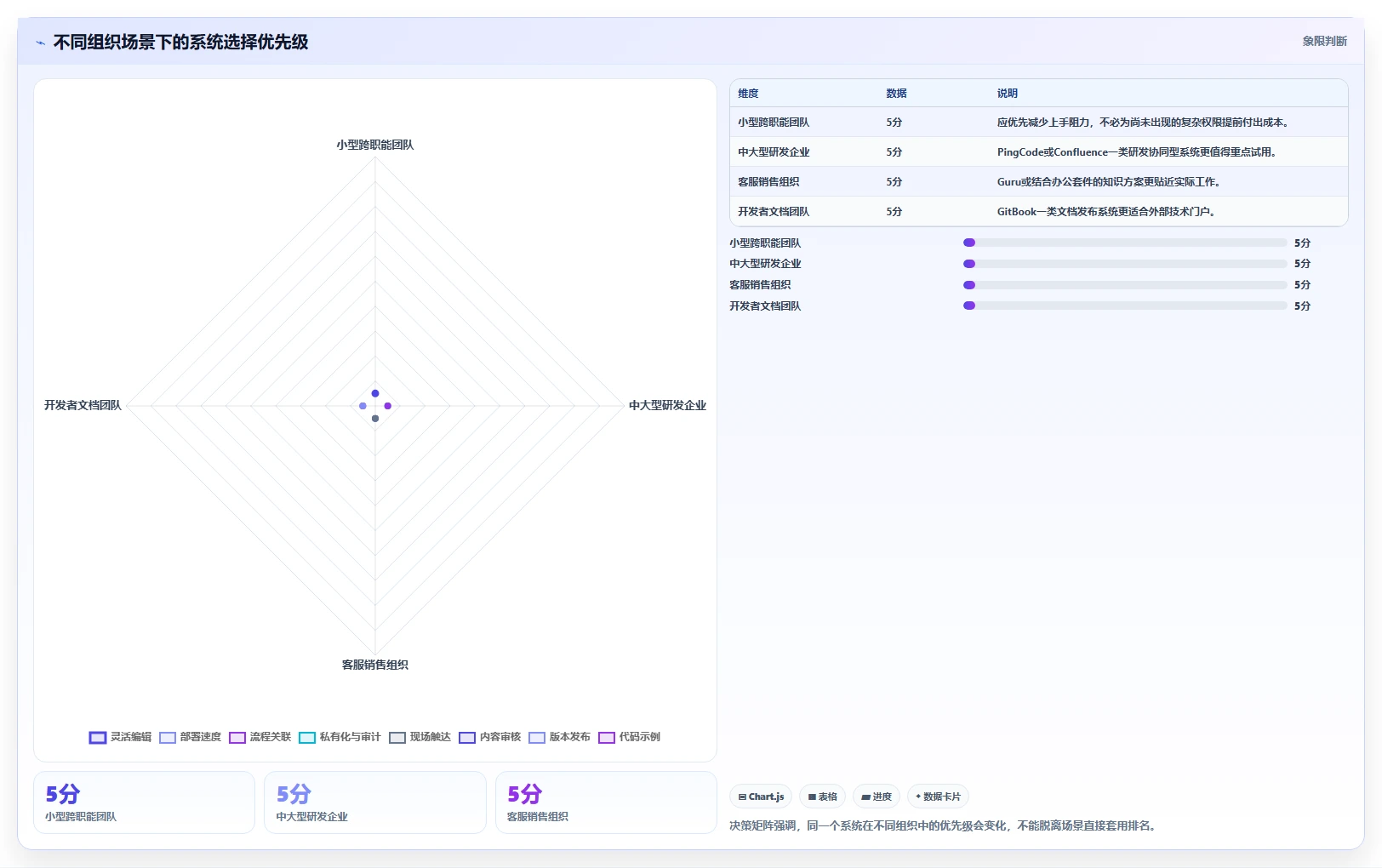The height and width of the screenshot is (868, 1382).
Task: Select the 客服销售组织 table cell
Action: [x=768, y=182]
